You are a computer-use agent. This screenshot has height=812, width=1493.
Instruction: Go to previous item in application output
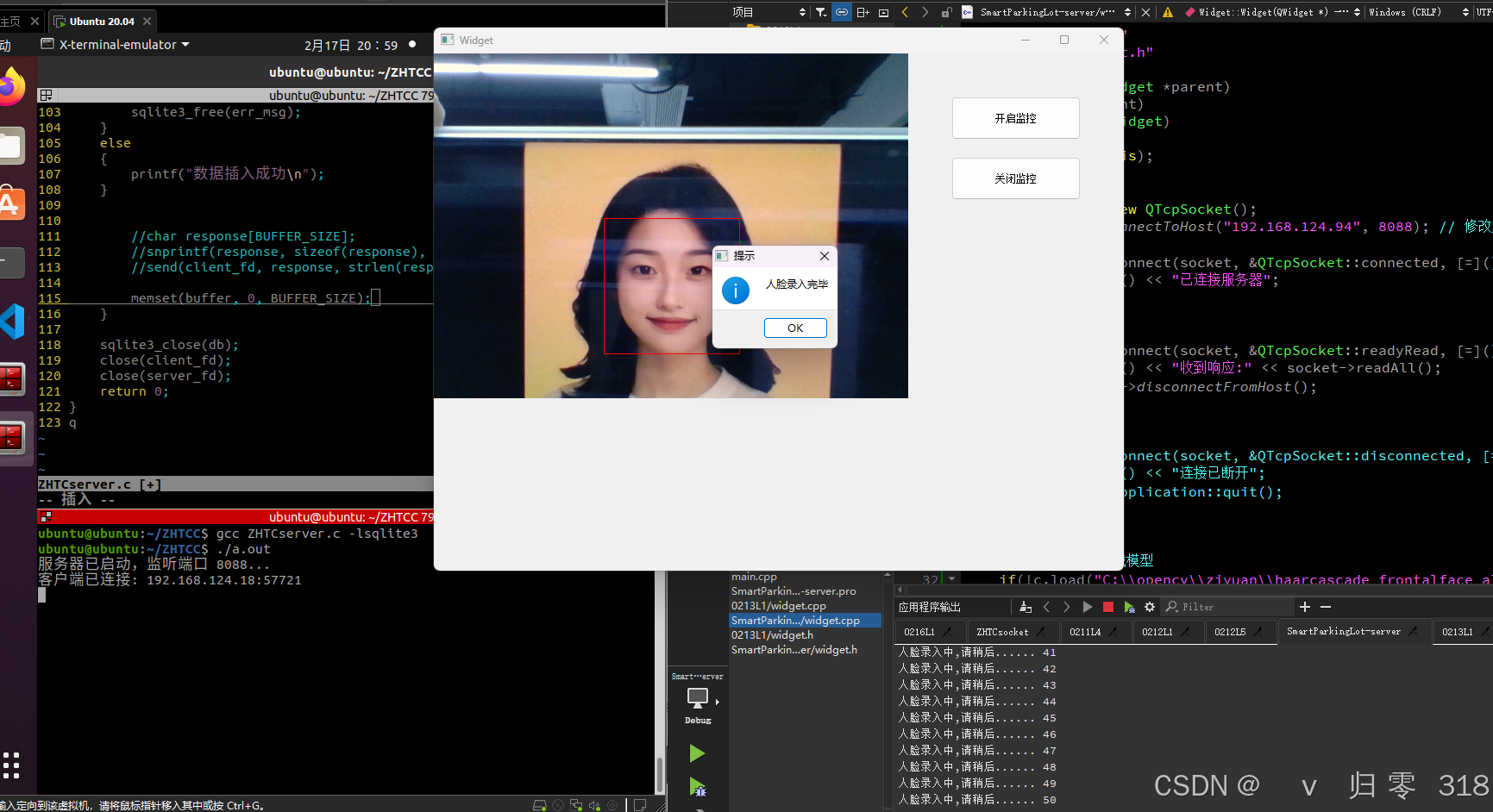(1046, 607)
